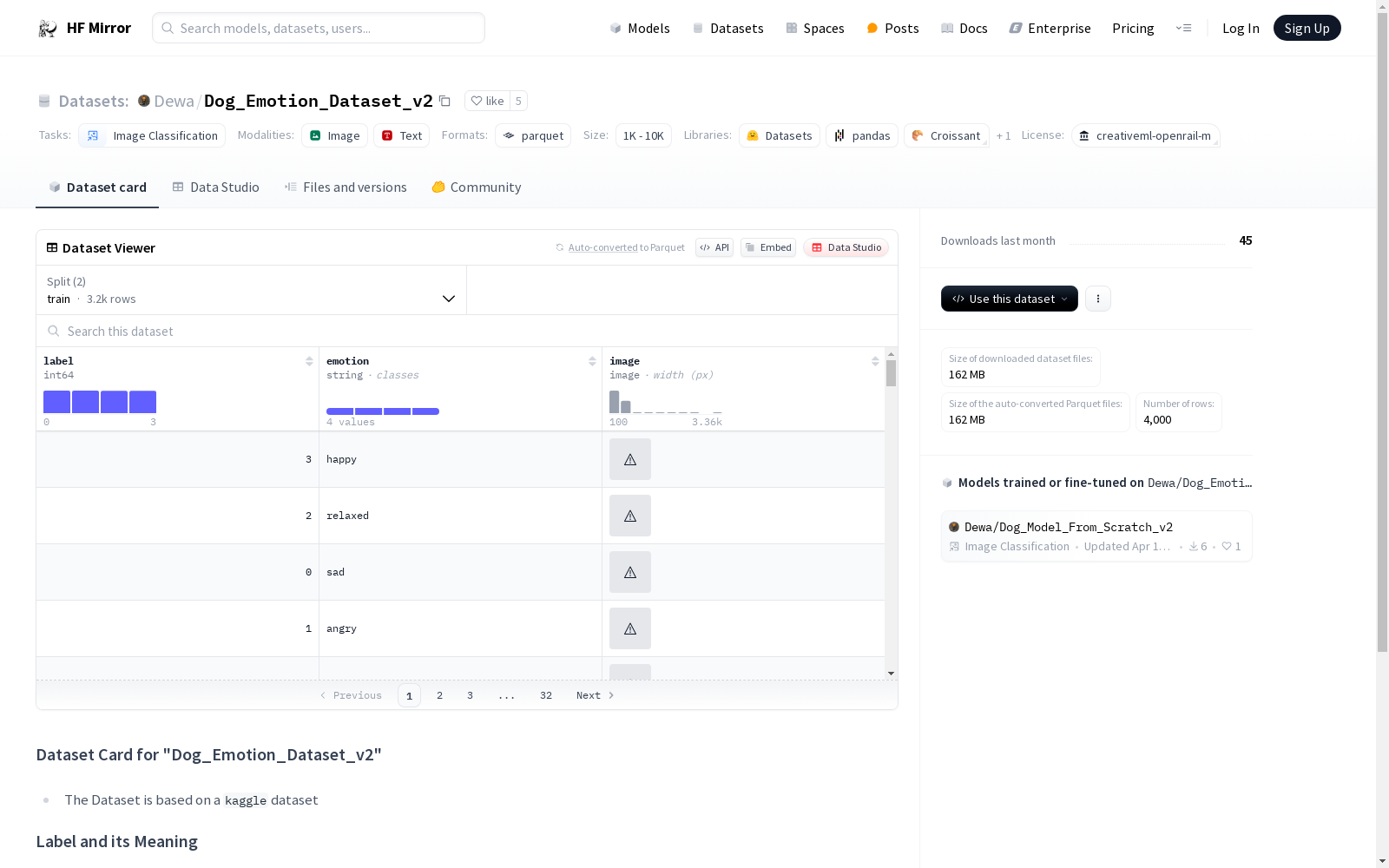
Task: Select the Image Classification task tag
Action: tap(152, 135)
